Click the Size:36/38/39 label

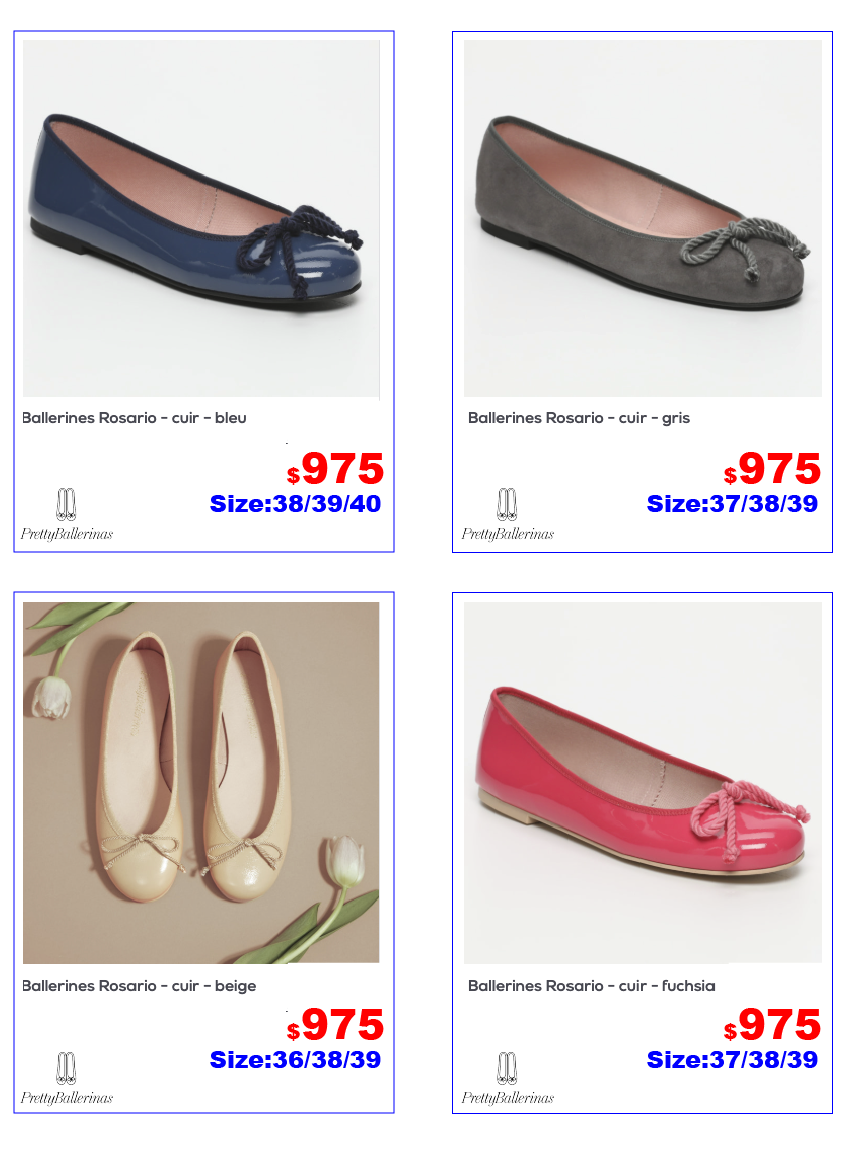[296, 1060]
